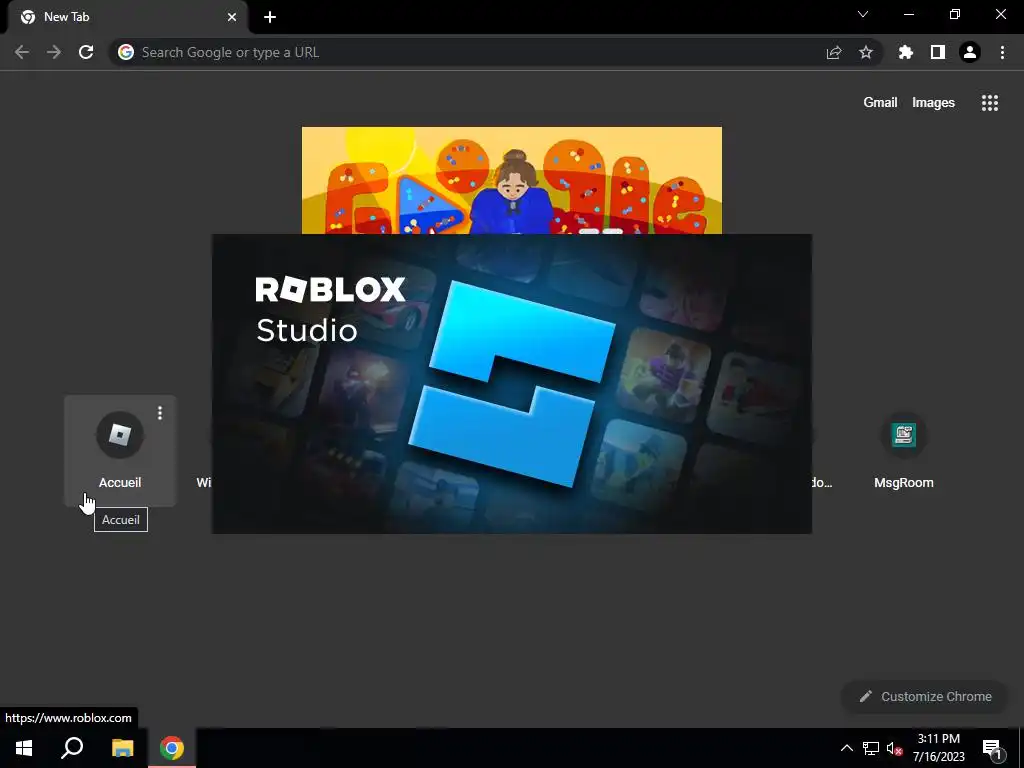Click the Customize Chrome button
Viewport: 1024px width, 768px height.
926,696
